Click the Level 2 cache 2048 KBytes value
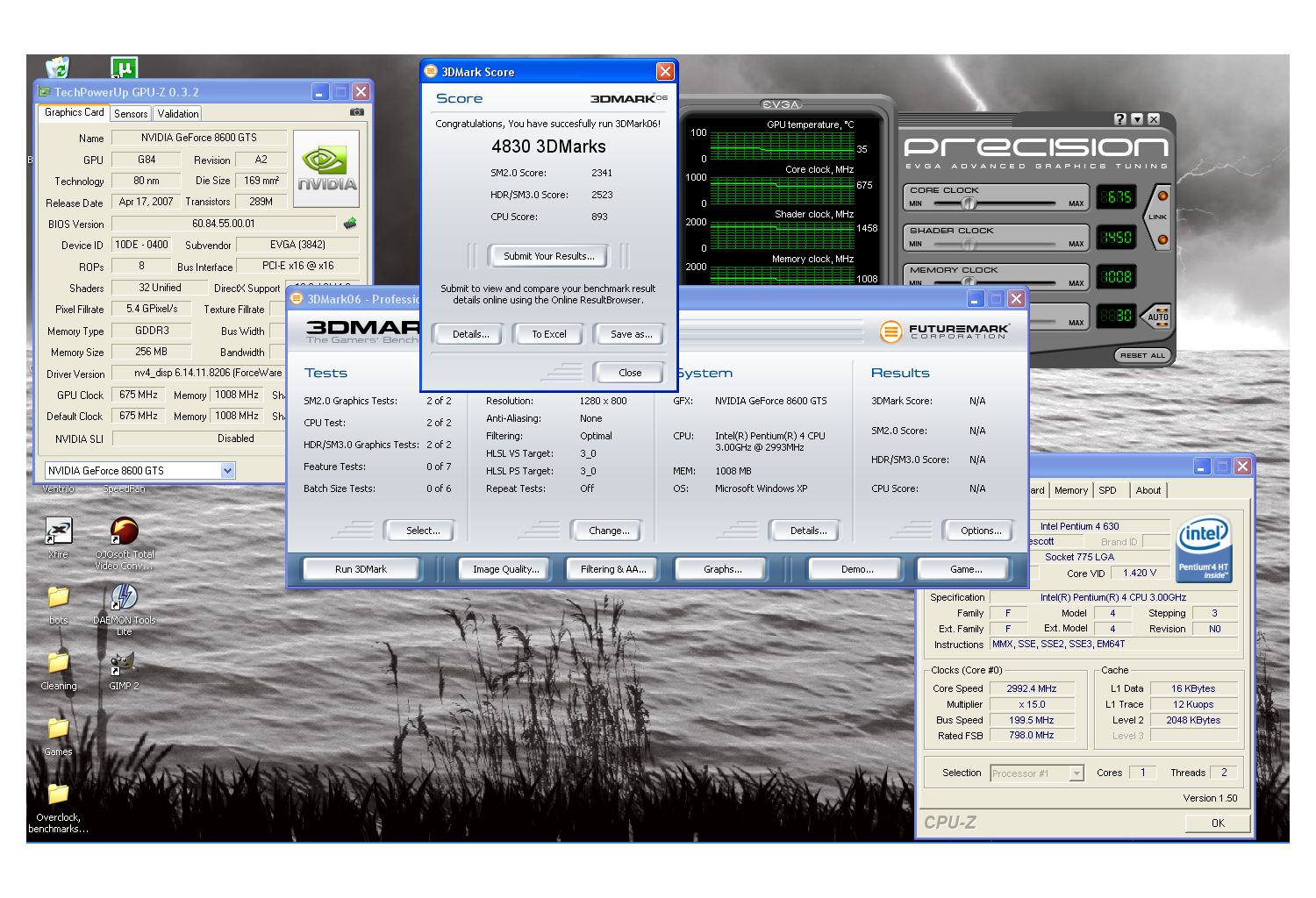The image size is (1316, 898). point(1193,720)
